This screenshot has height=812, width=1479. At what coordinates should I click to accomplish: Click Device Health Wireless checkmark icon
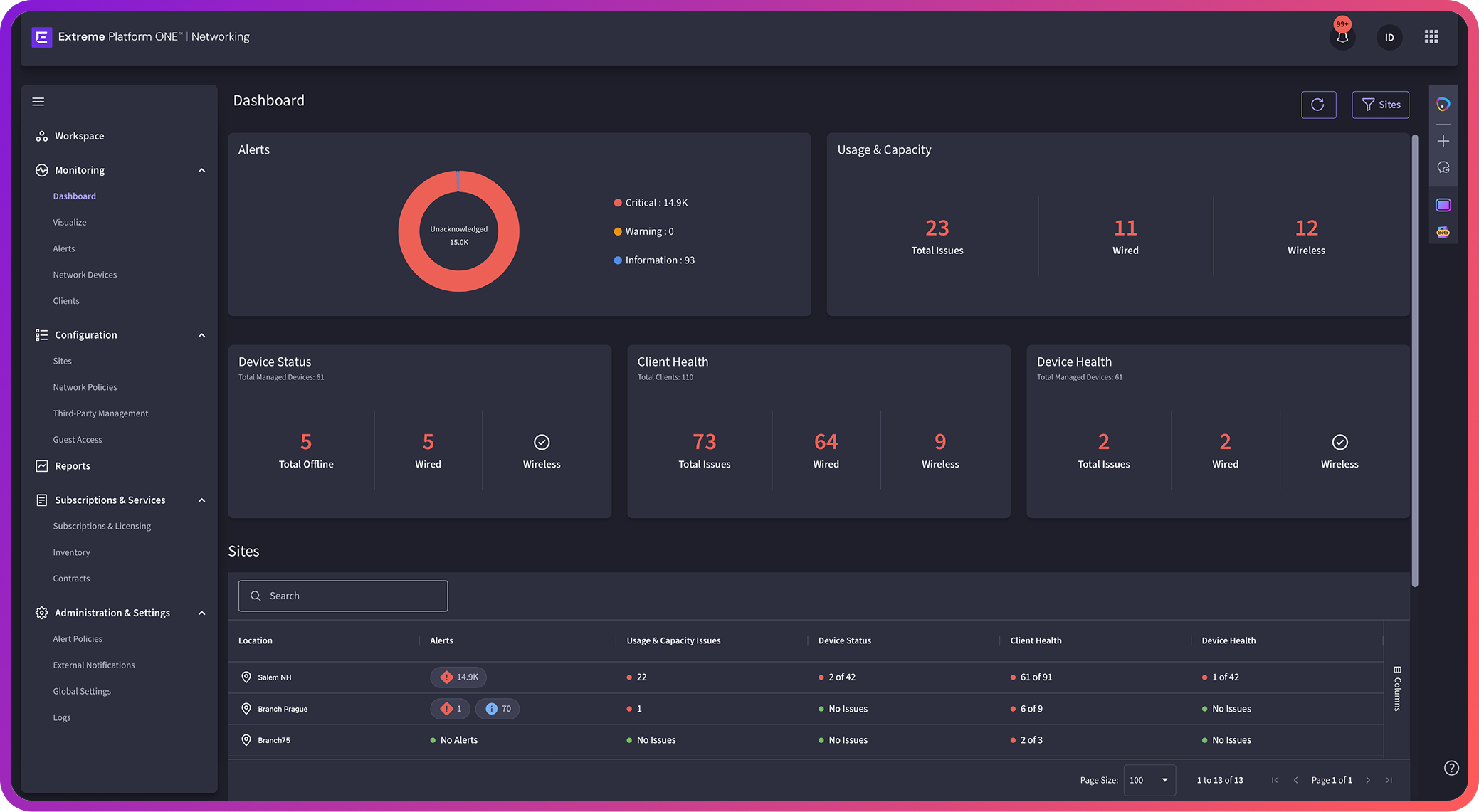(x=1339, y=443)
